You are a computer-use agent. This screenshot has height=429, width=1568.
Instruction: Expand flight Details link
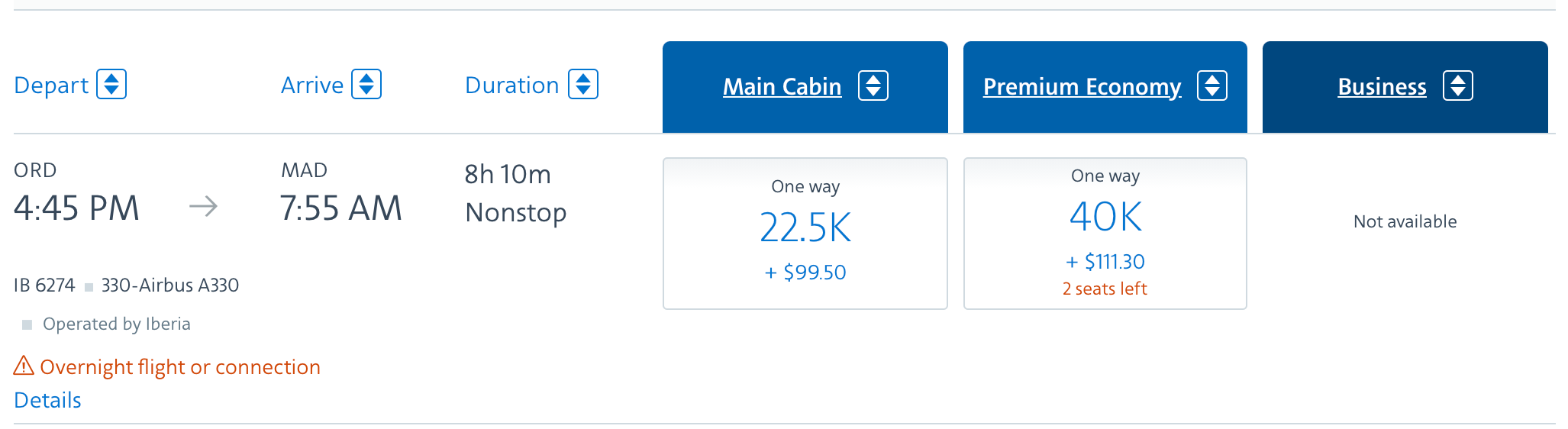[47, 400]
